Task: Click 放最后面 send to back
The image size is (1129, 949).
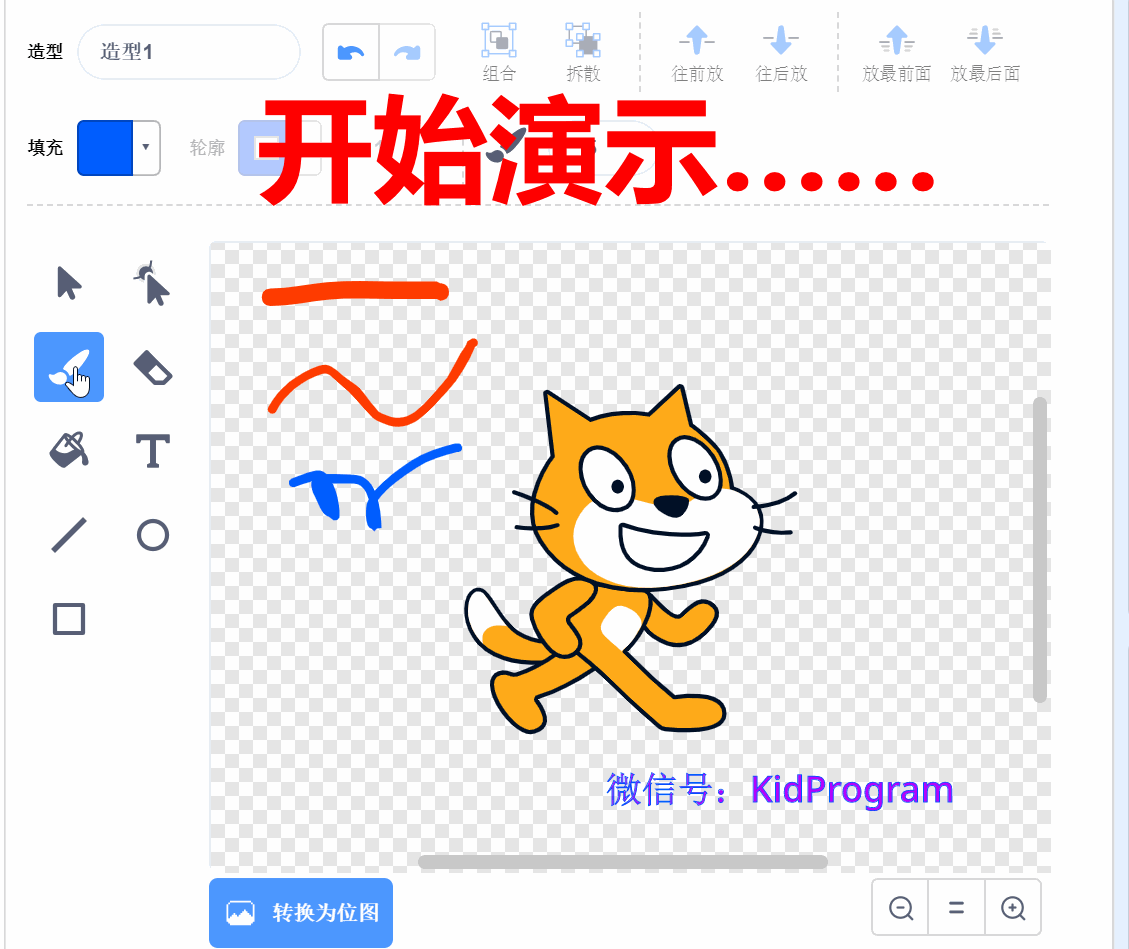Action: tap(985, 53)
